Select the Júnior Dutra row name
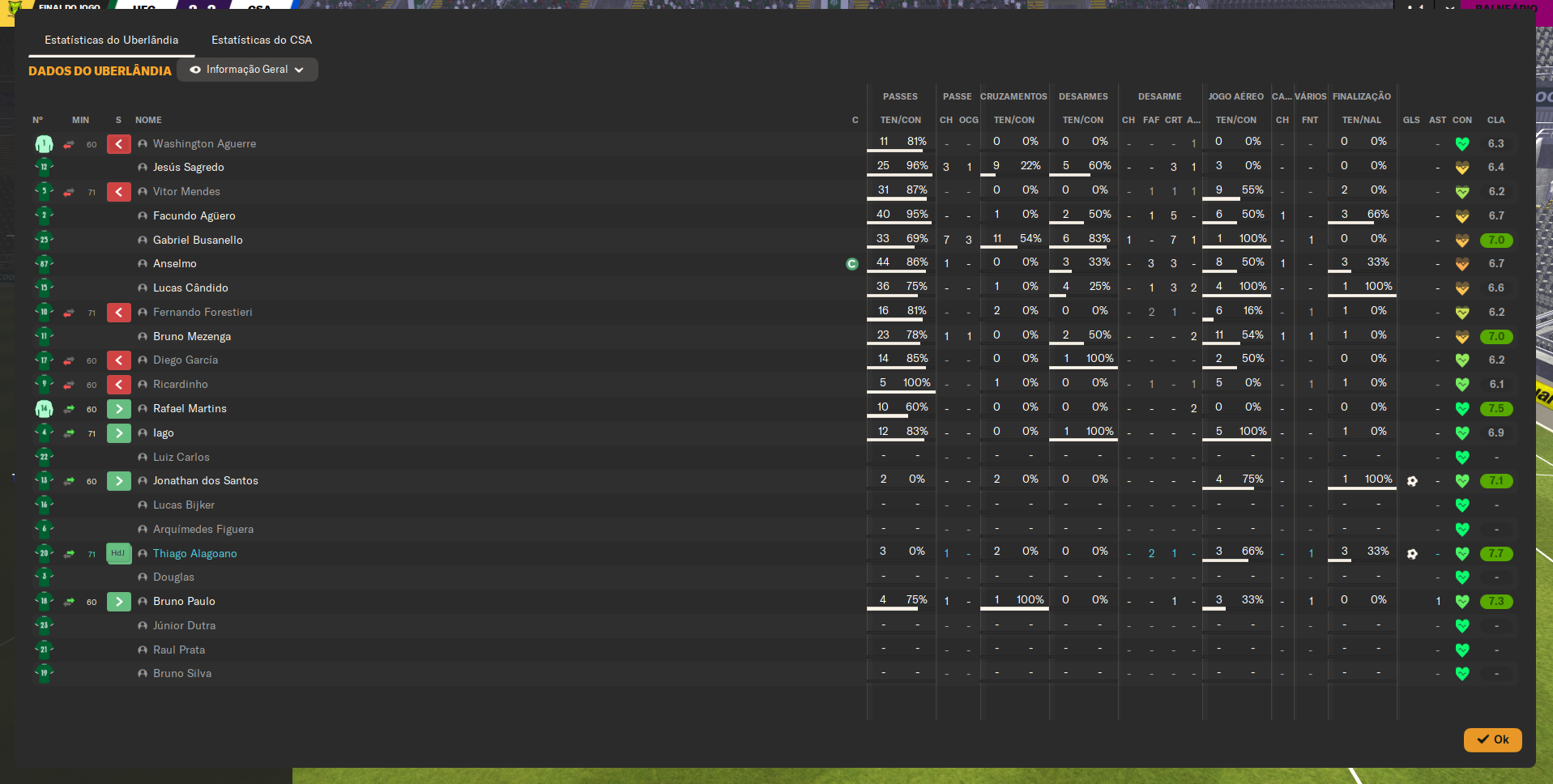The image size is (1553, 784). pyautogui.click(x=184, y=626)
